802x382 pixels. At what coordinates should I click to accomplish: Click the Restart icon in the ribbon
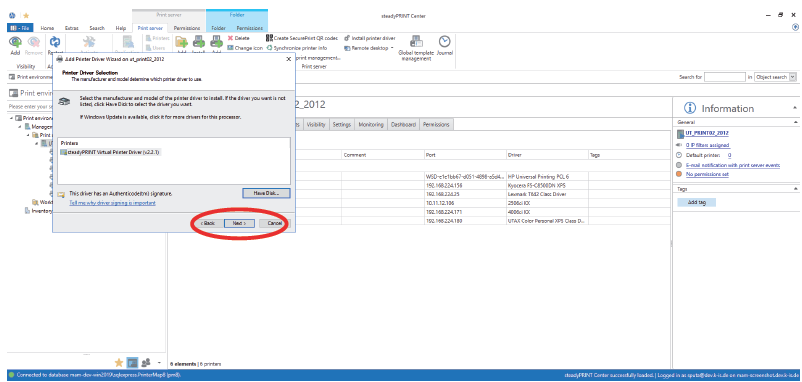(55, 43)
